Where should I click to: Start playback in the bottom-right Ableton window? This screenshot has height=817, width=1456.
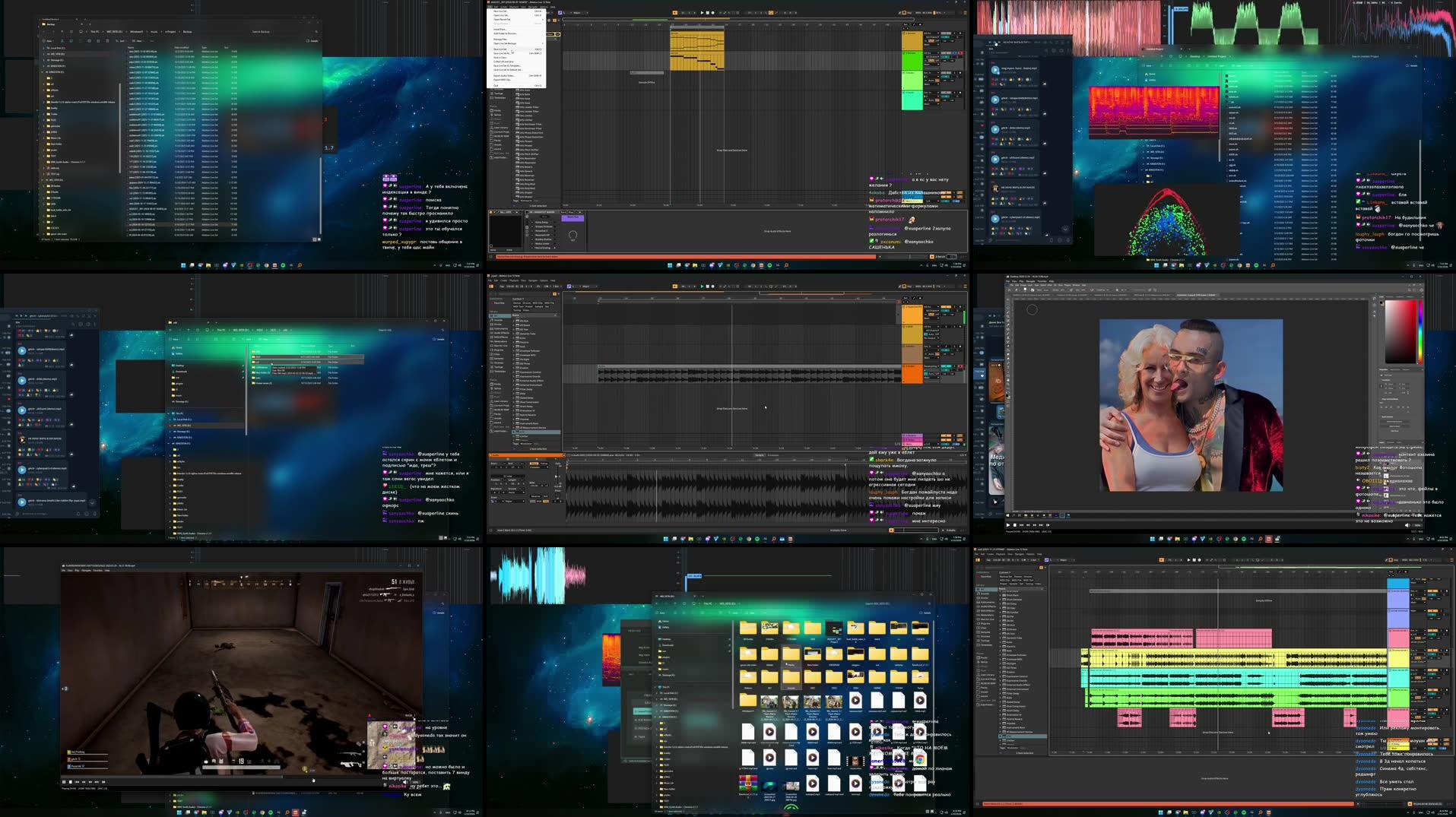[1188, 560]
